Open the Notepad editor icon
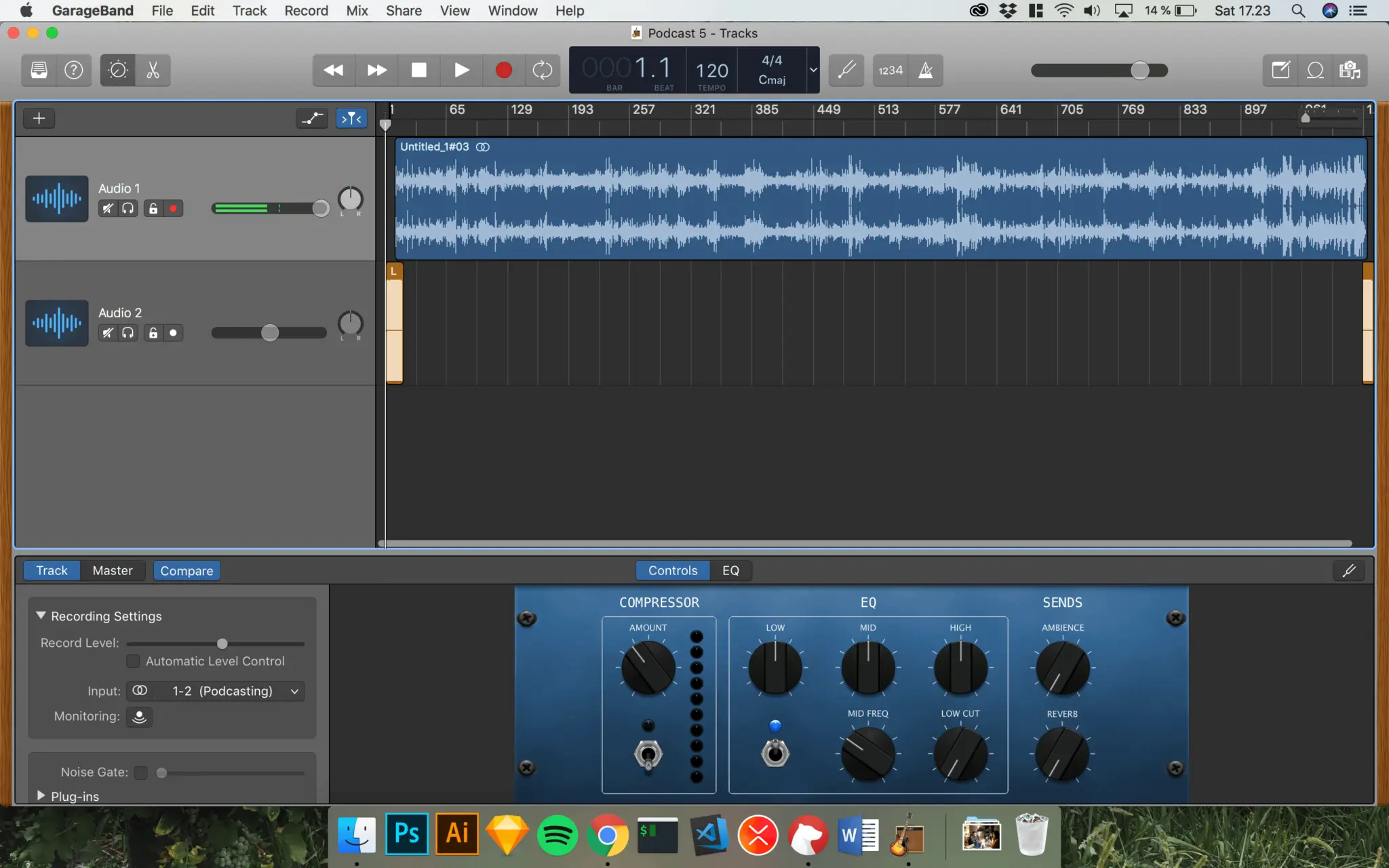This screenshot has width=1389, height=868. (x=1280, y=70)
